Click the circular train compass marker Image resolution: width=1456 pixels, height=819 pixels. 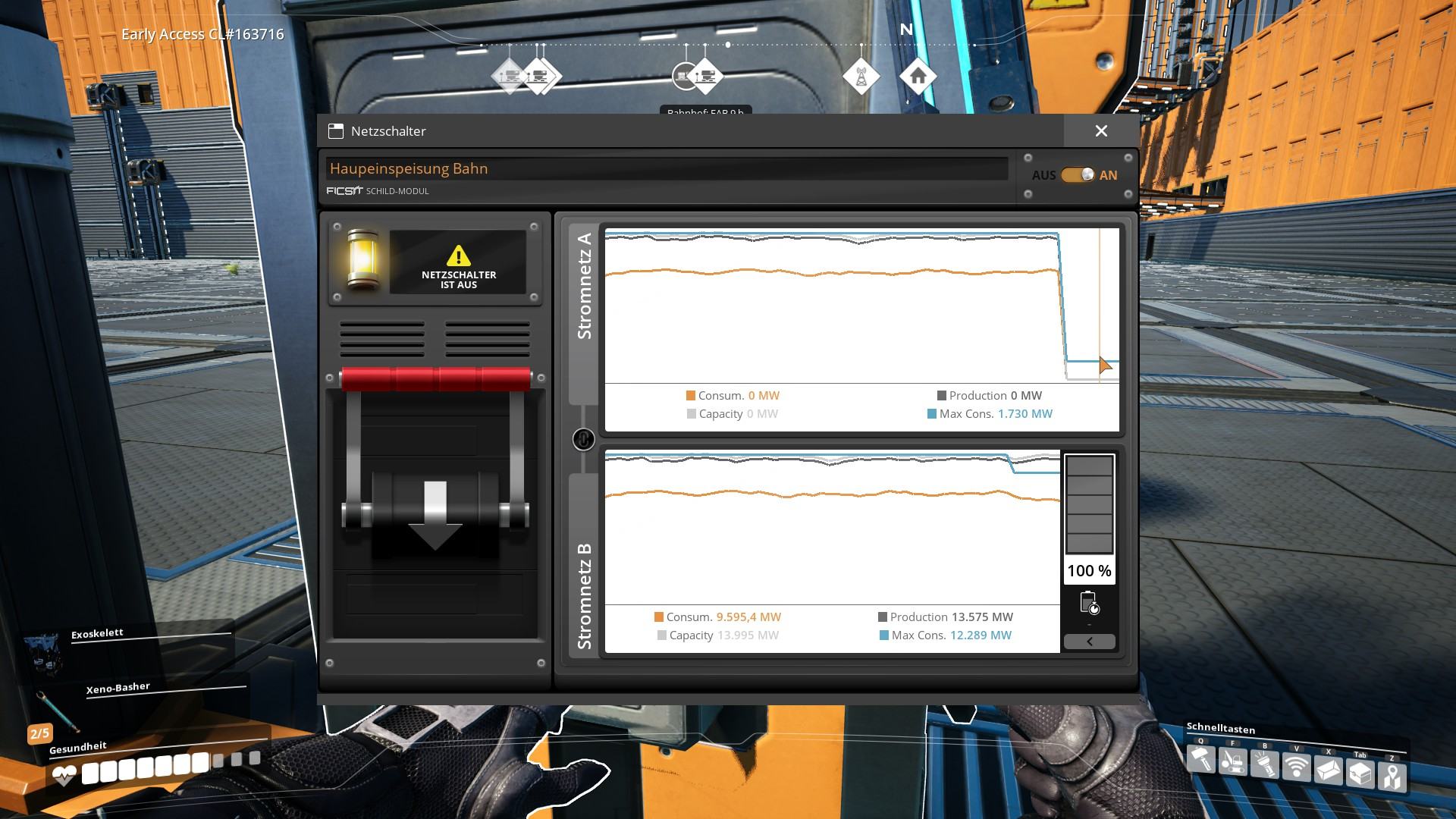(686, 76)
